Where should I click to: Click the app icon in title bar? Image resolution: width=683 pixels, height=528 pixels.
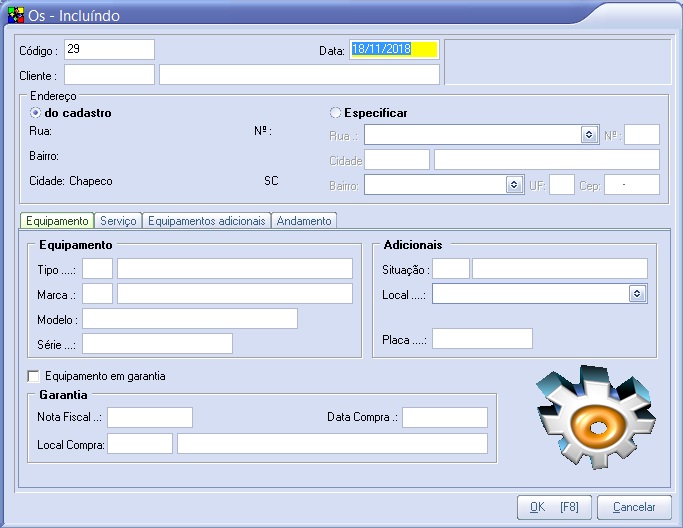pyautogui.click(x=15, y=14)
